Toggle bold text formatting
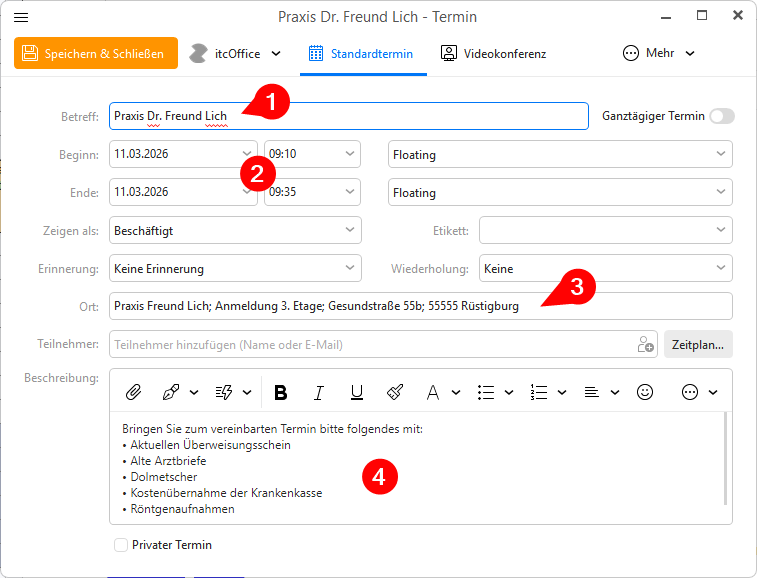The width and height of the screenshot is (757, 578). (x=280, y=393)
